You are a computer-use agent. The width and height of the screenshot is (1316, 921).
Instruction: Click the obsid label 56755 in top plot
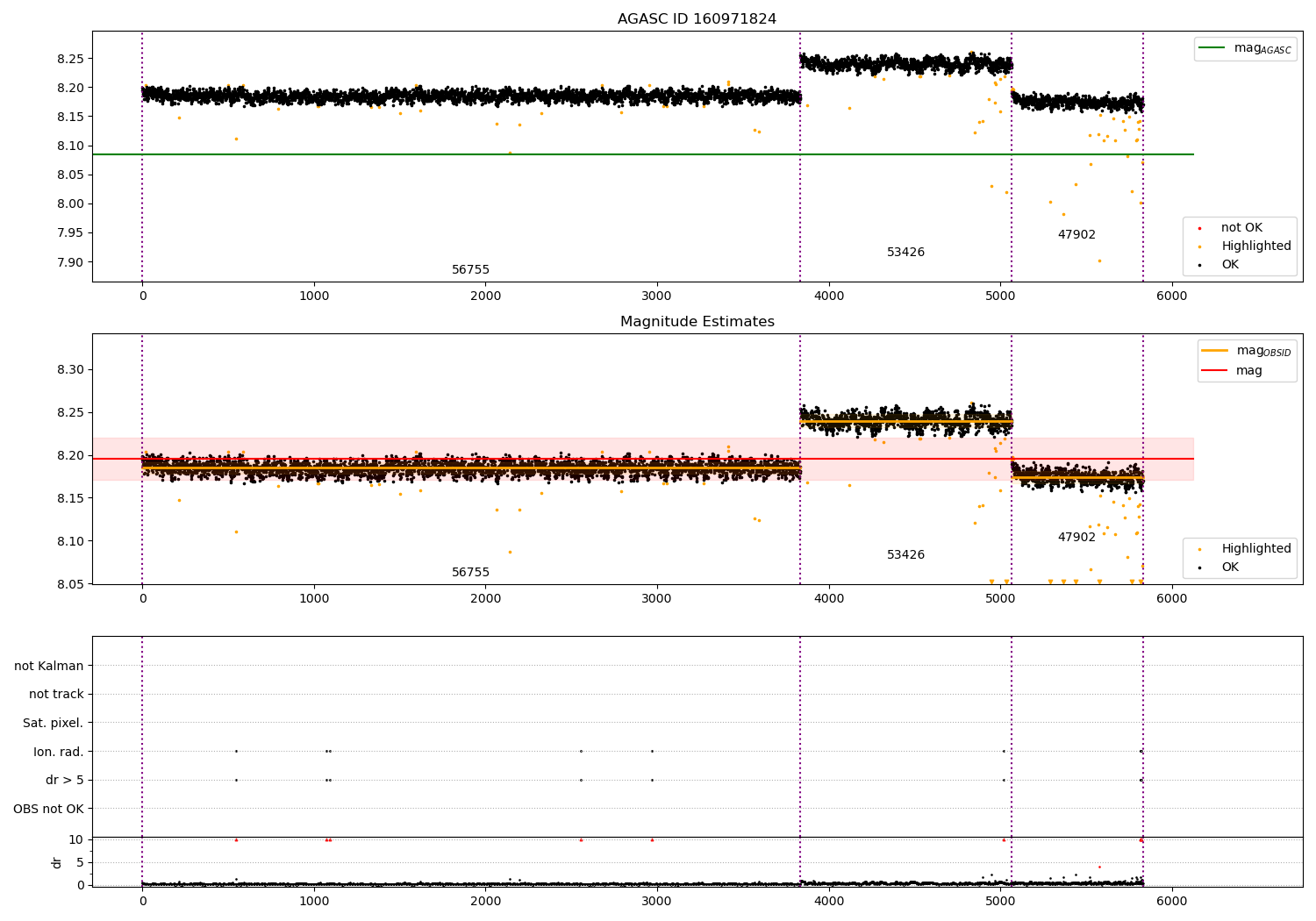coord(470,270)
